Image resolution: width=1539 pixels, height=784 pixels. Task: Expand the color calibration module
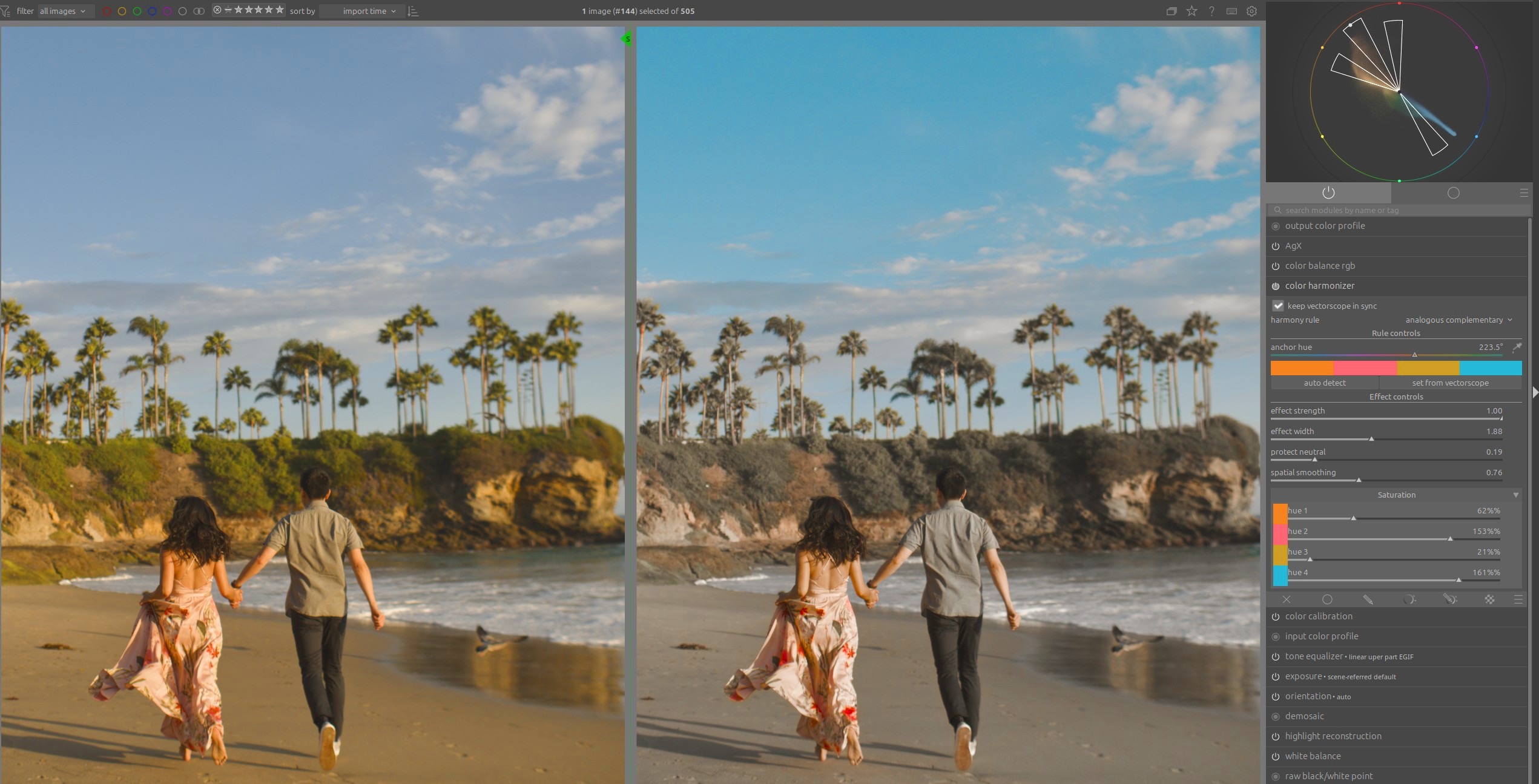[1319, 616]
